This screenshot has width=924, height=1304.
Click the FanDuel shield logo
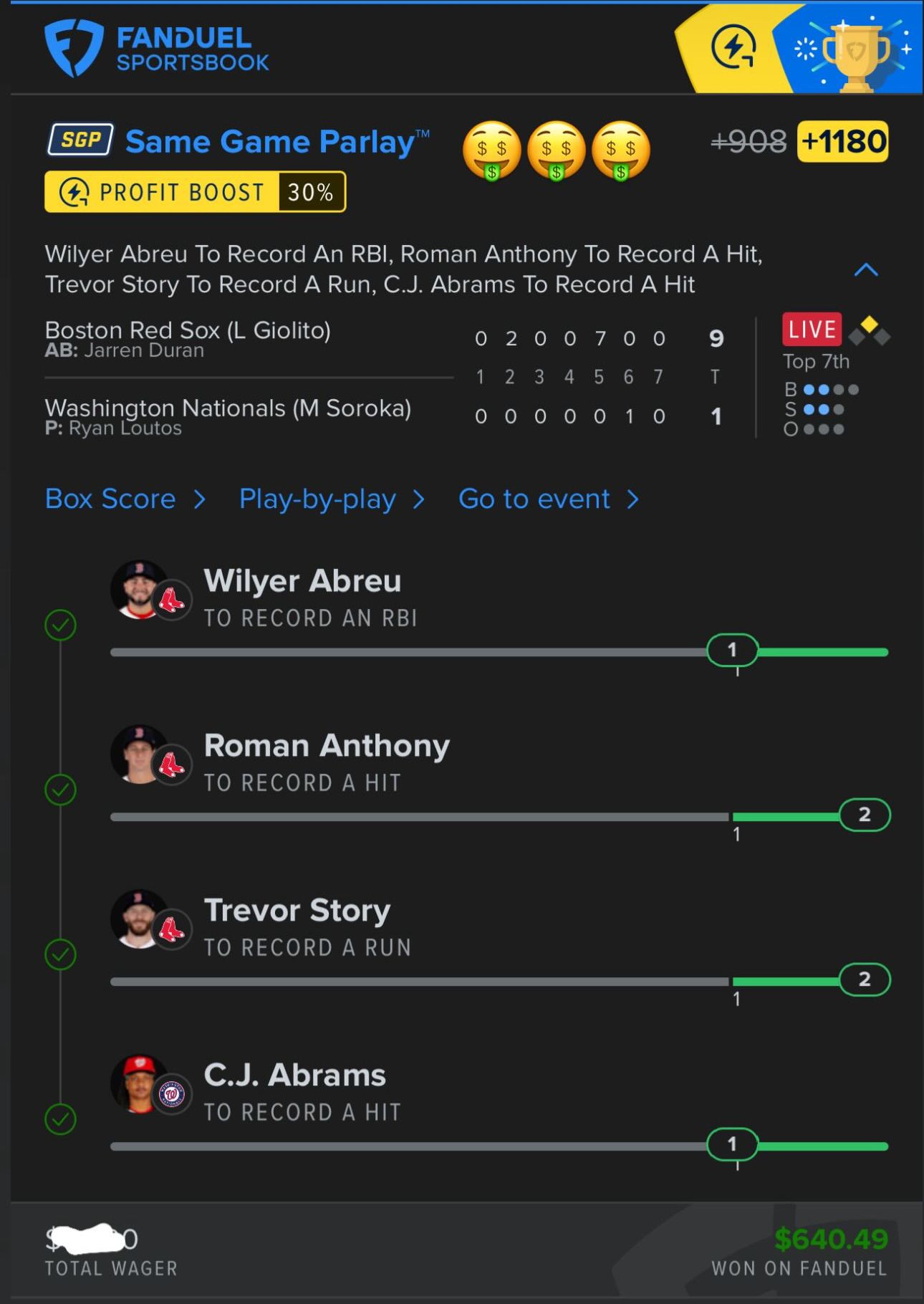tap(74, 48)
